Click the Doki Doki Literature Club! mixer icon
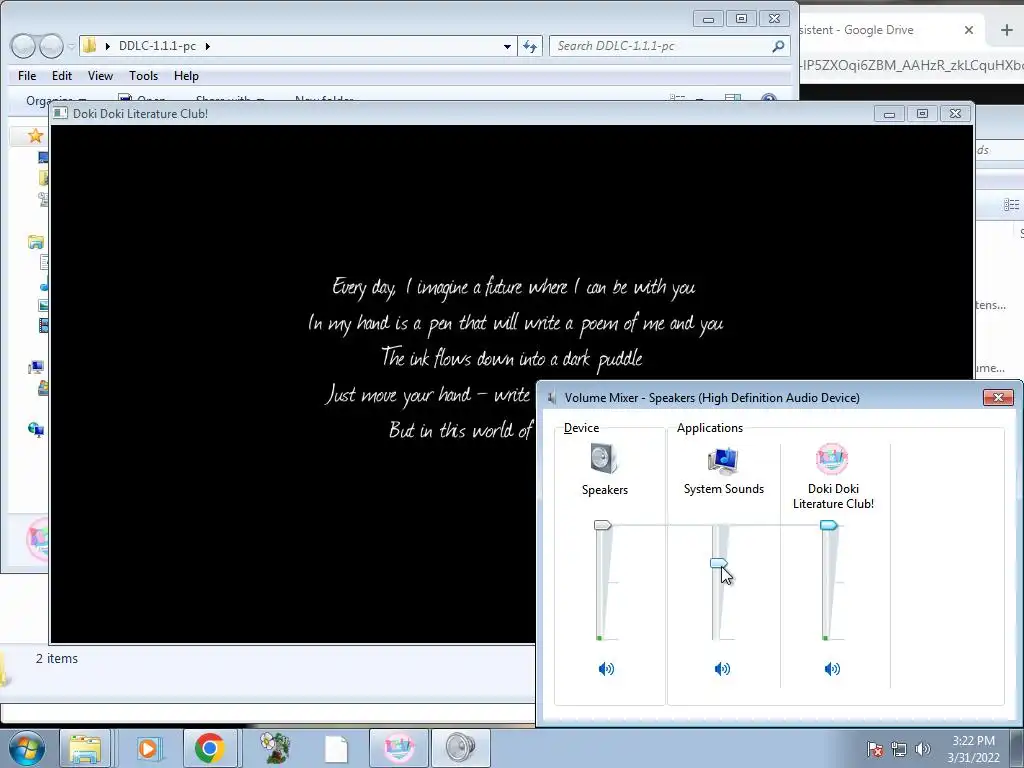1024x768 pixels. (832, 459)
